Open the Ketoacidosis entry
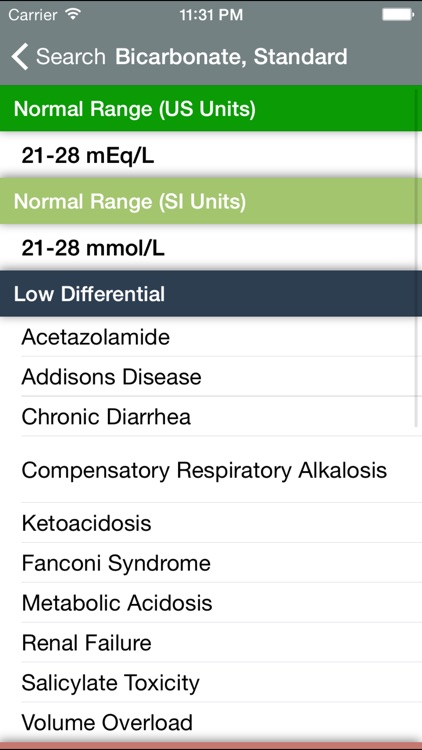 click(x=211, y=523)
